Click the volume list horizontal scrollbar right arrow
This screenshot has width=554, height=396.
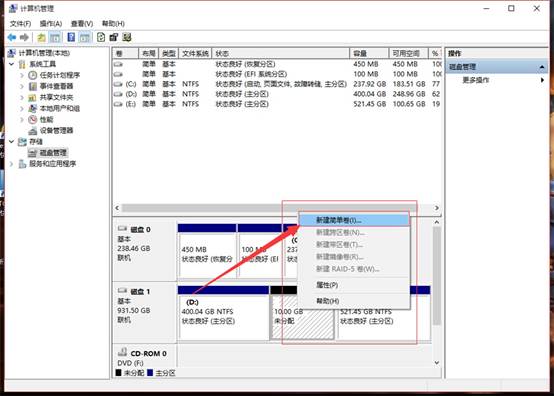437,208
